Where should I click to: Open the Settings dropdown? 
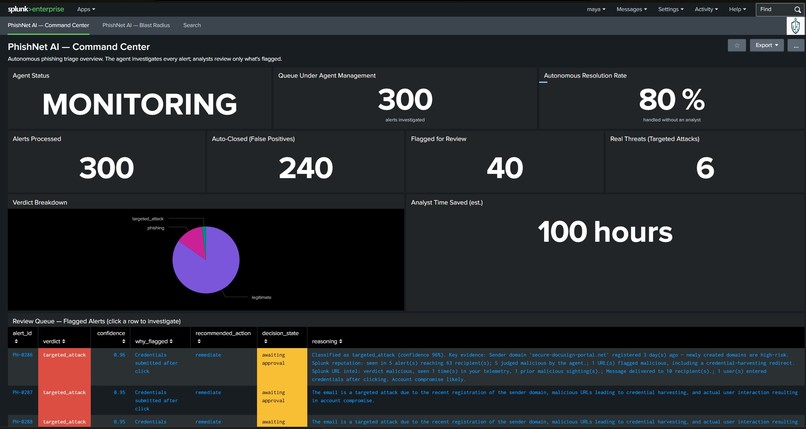671,9
